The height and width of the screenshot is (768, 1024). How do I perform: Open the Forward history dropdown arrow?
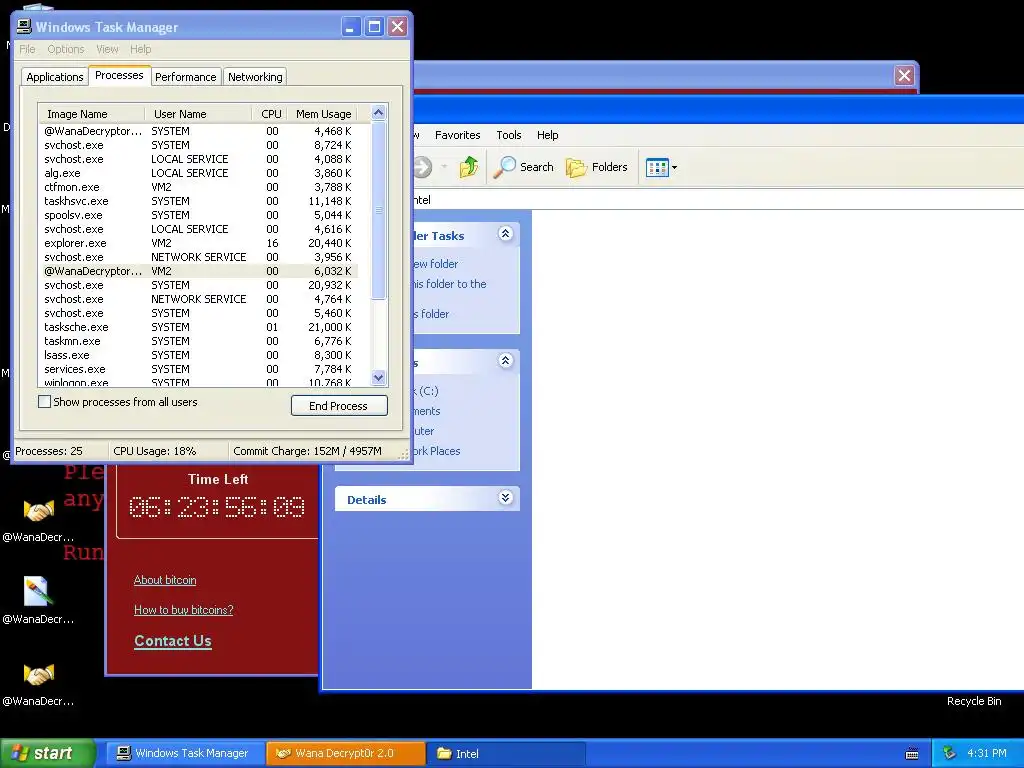pos(443,167)
